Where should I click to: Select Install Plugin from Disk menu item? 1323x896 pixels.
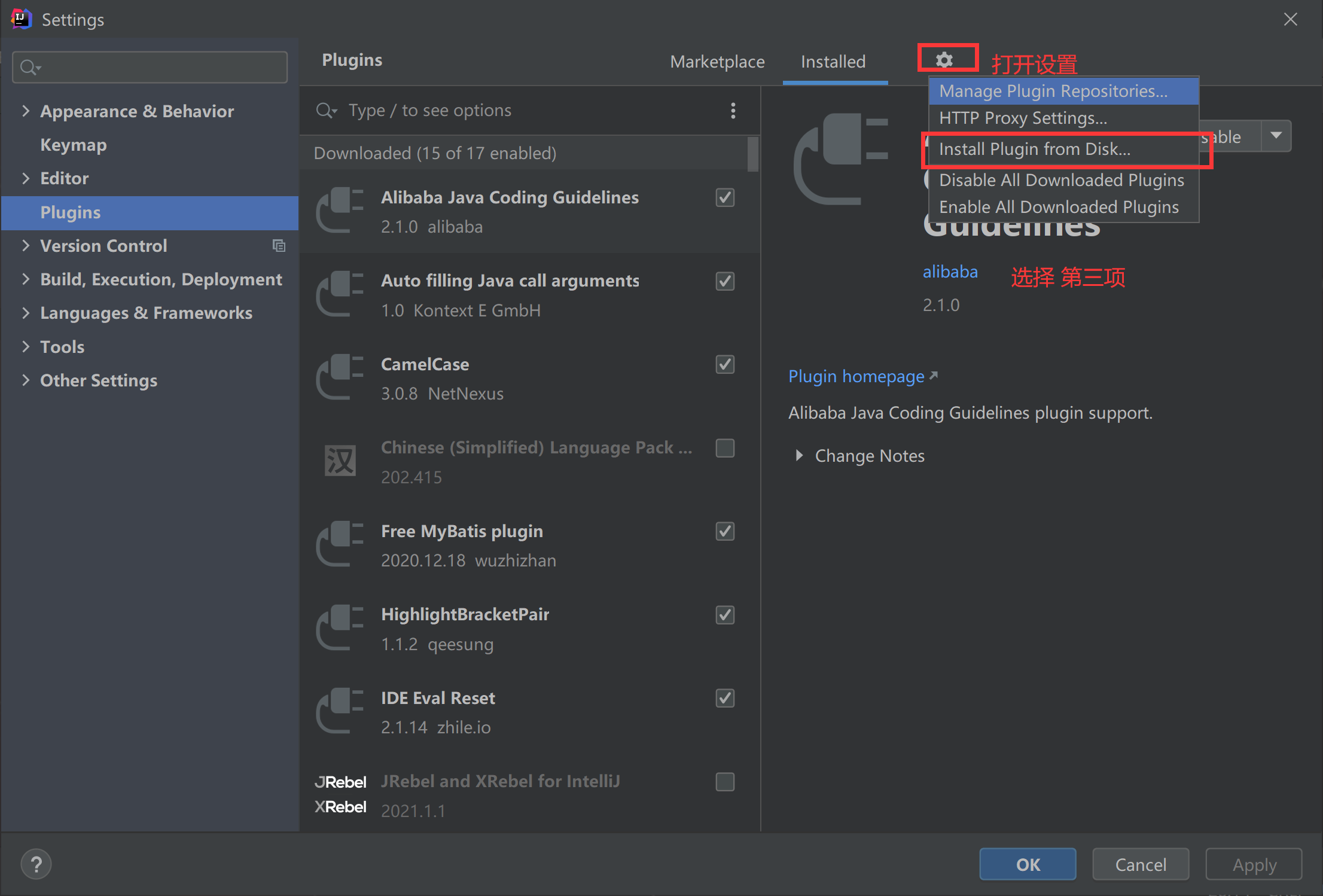1035,150
